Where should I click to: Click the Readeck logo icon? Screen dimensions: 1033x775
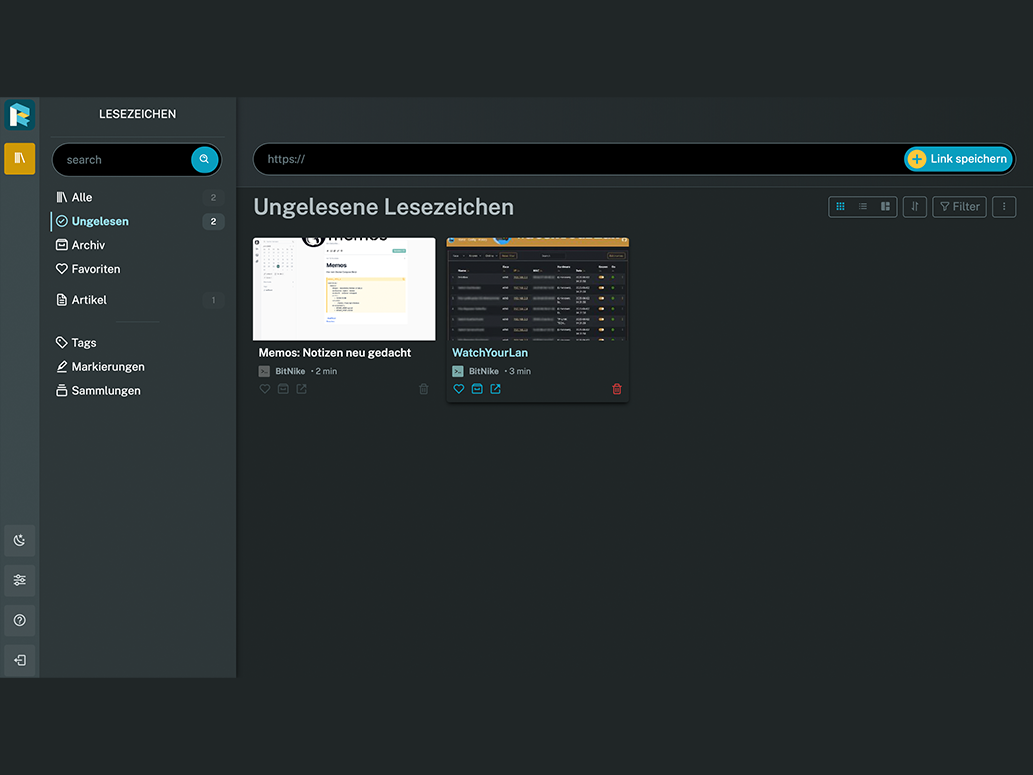[x=19, y=115]
